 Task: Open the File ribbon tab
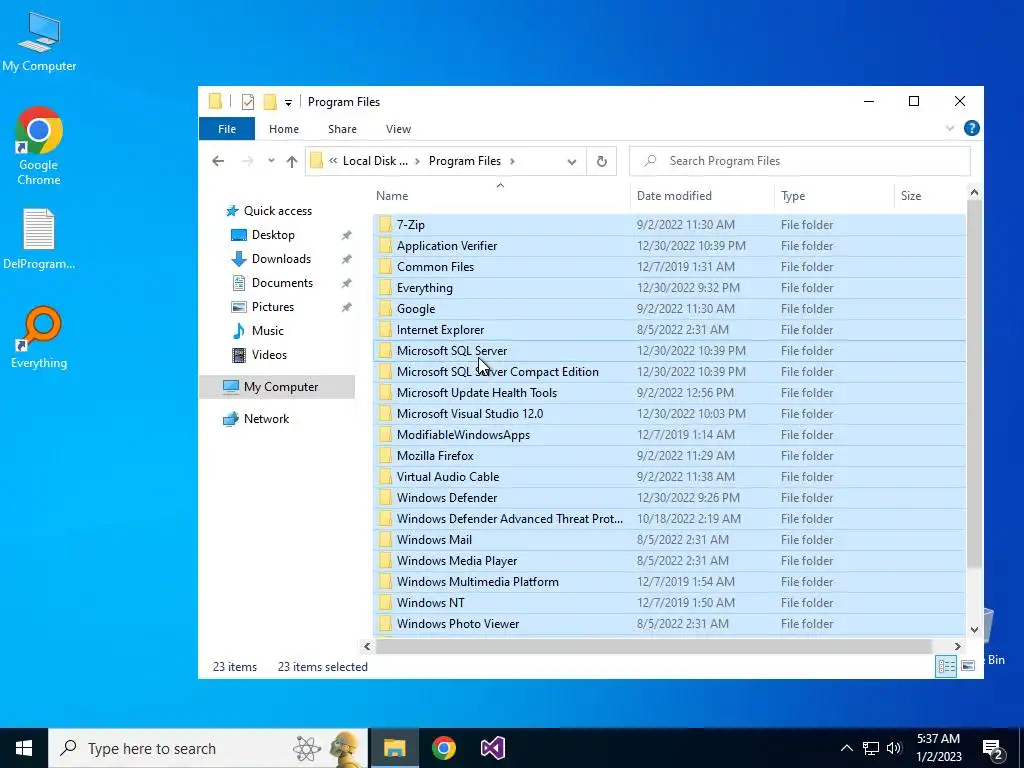click(227, 129)
